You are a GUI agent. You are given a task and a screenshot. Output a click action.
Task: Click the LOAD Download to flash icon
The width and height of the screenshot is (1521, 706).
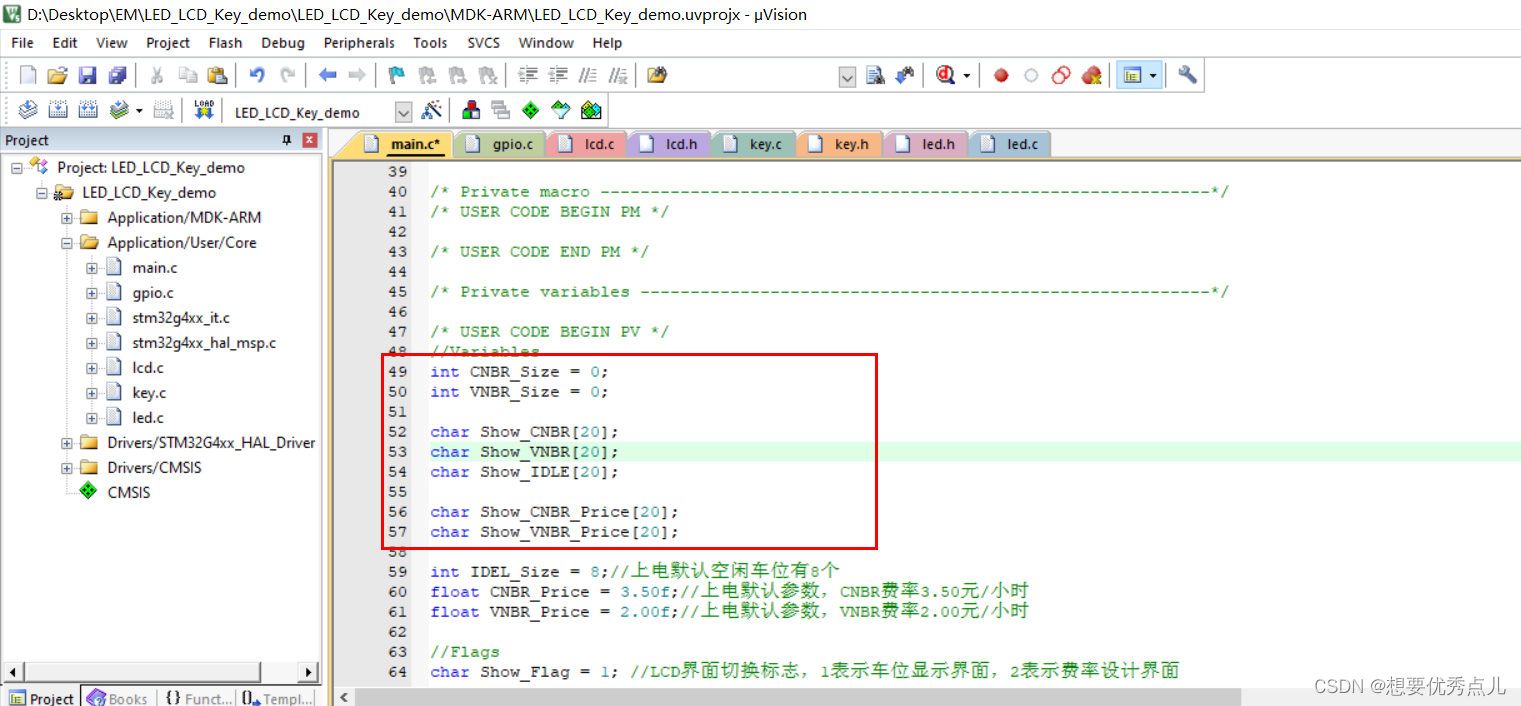point(204,111)
